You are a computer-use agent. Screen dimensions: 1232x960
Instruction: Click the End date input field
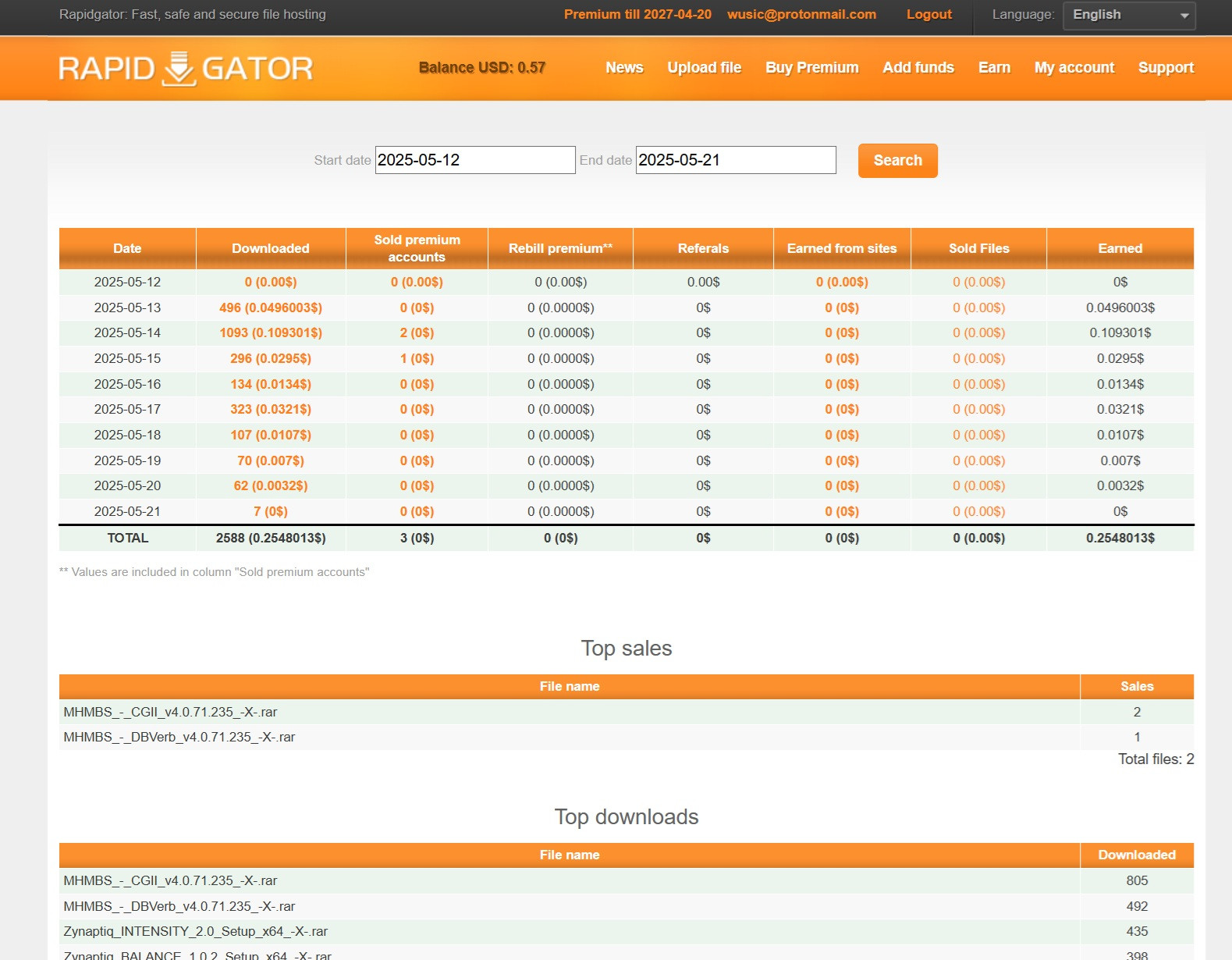pyautogui.click(x=736, y=160)
